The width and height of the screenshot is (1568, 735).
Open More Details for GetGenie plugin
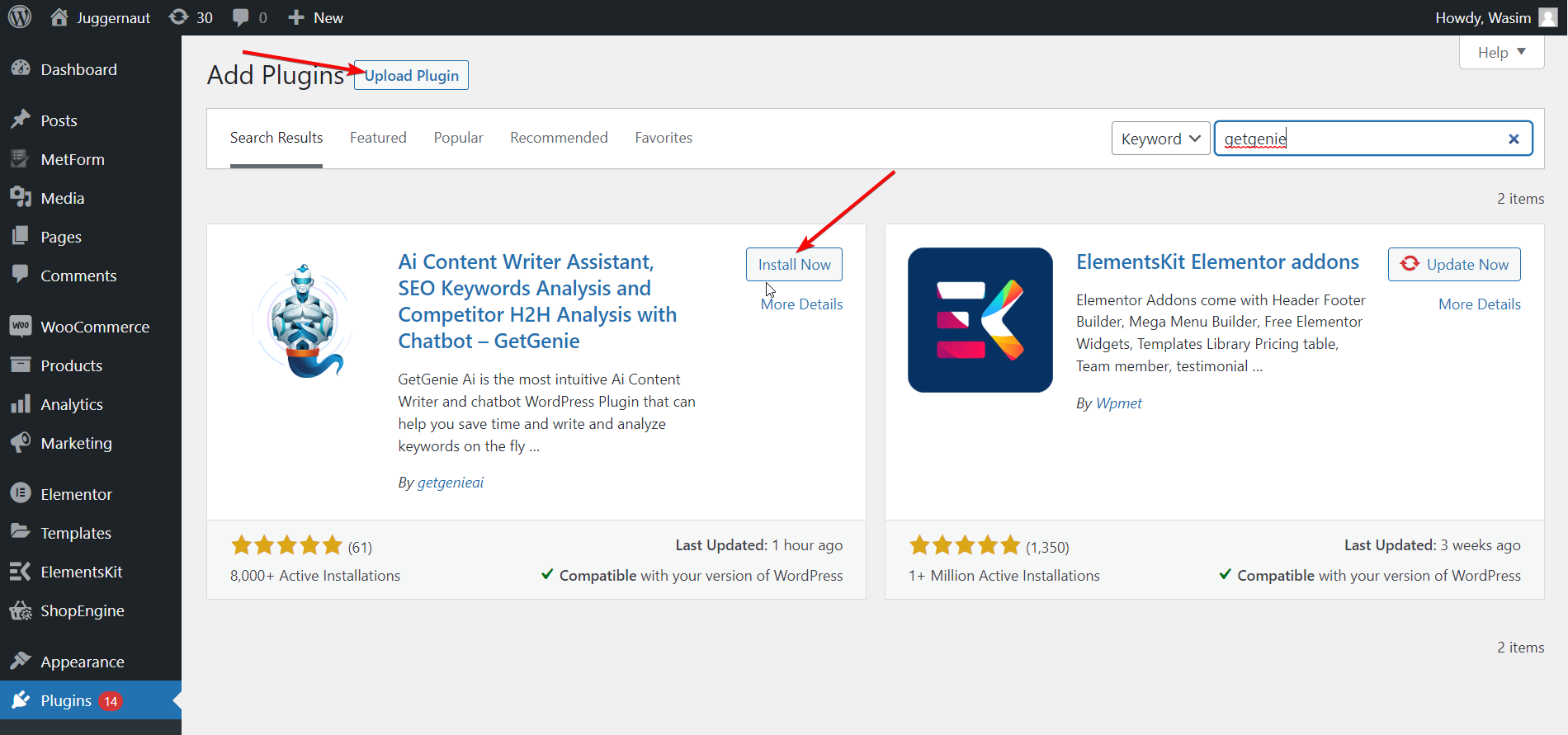pyautogui.click(x=802, y=304)
